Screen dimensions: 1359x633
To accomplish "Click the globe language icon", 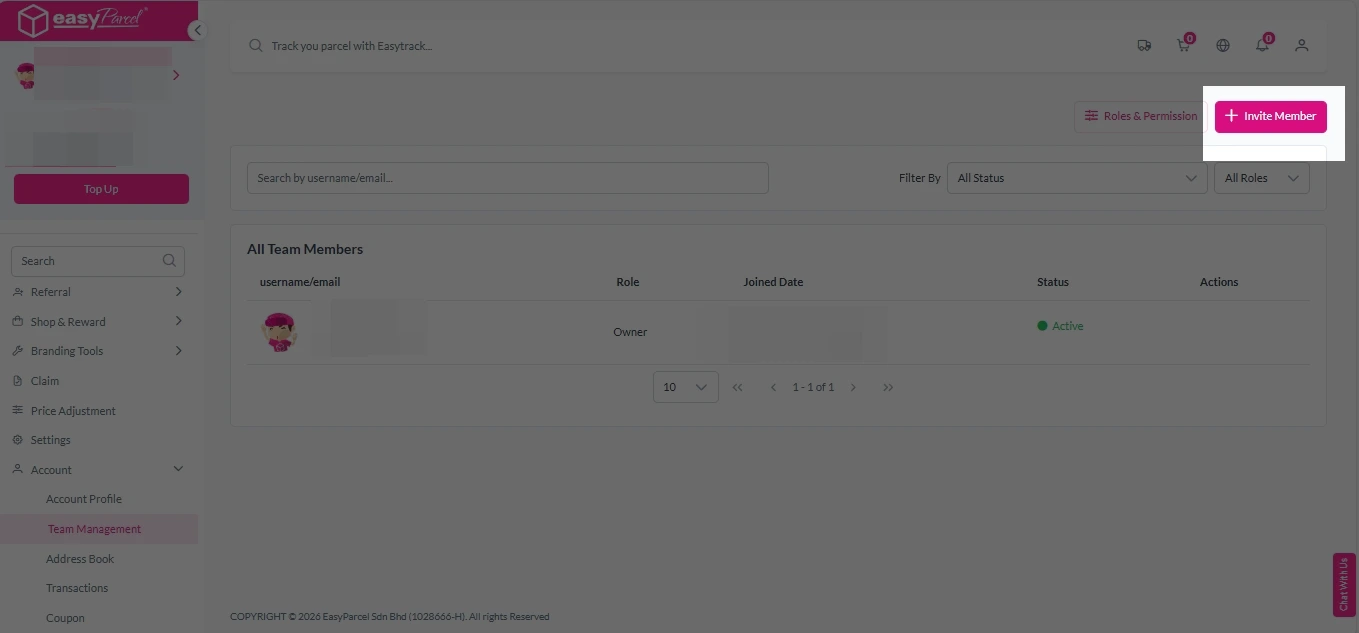I will point(1223,45).
